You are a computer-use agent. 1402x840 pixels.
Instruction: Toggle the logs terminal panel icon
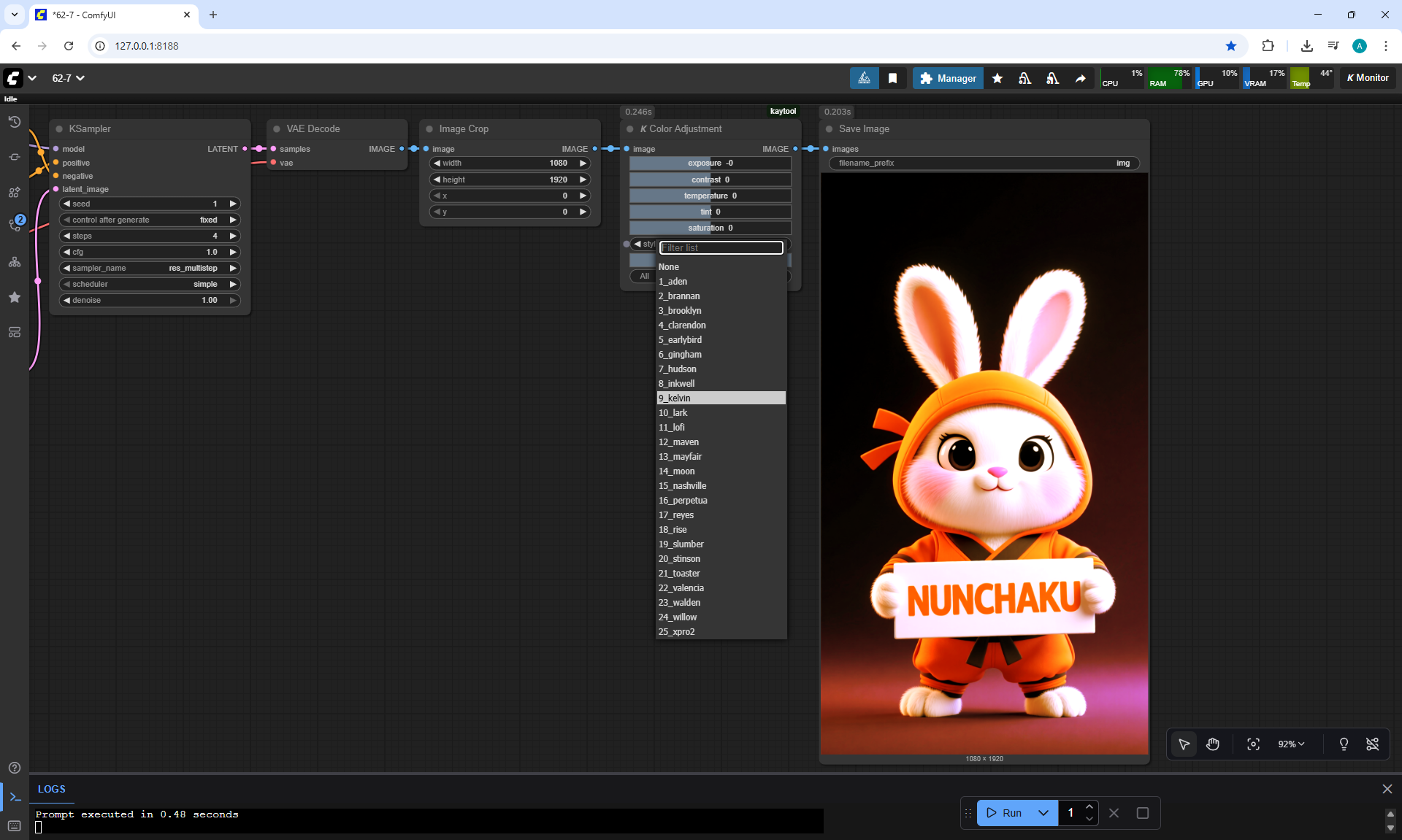click(15, 797)
